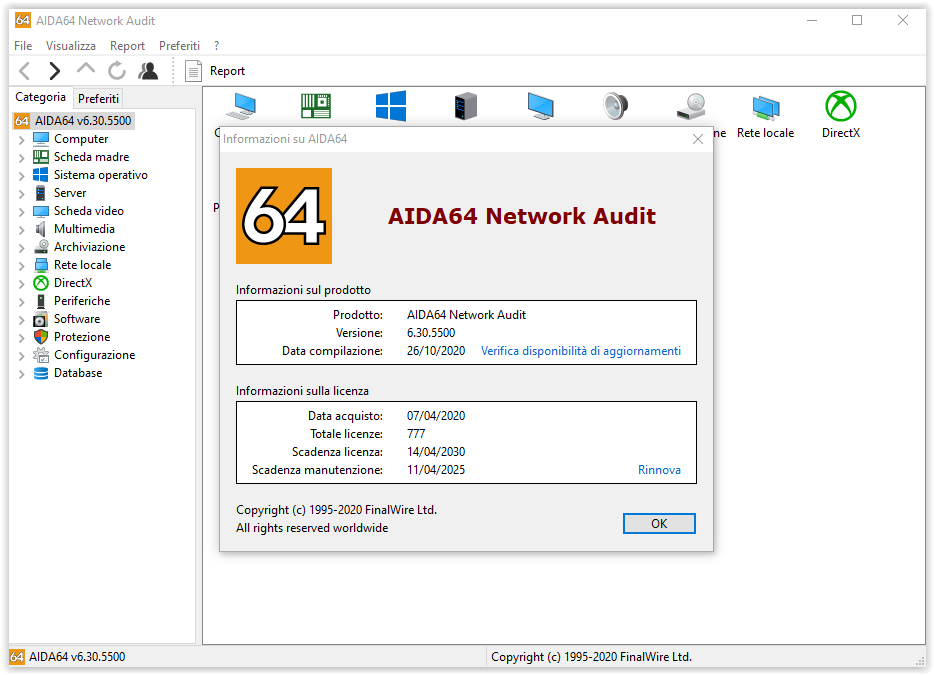The image size is (934, 675).
Task: Open the Computer icon in the main pane
Action: click(242, 107)
